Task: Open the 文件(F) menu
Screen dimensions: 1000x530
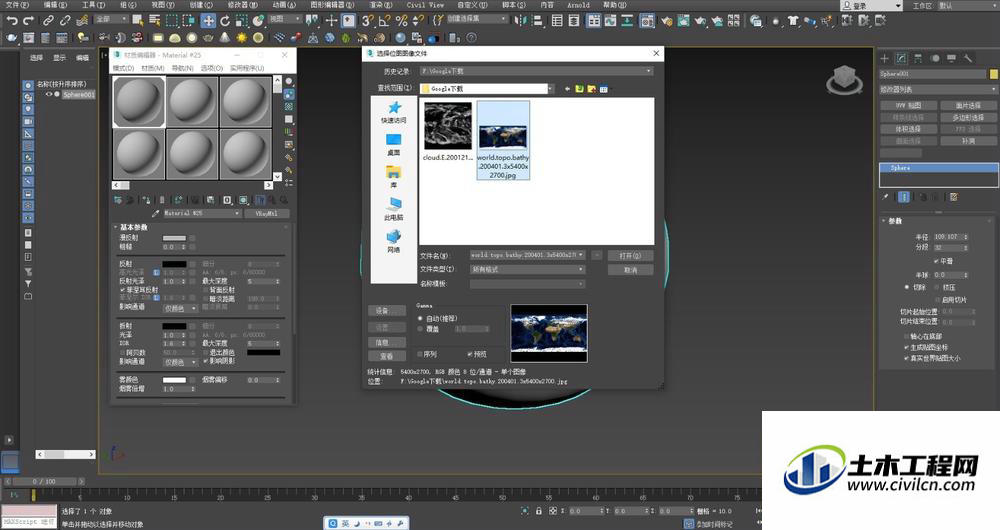Action: (17, 4)
